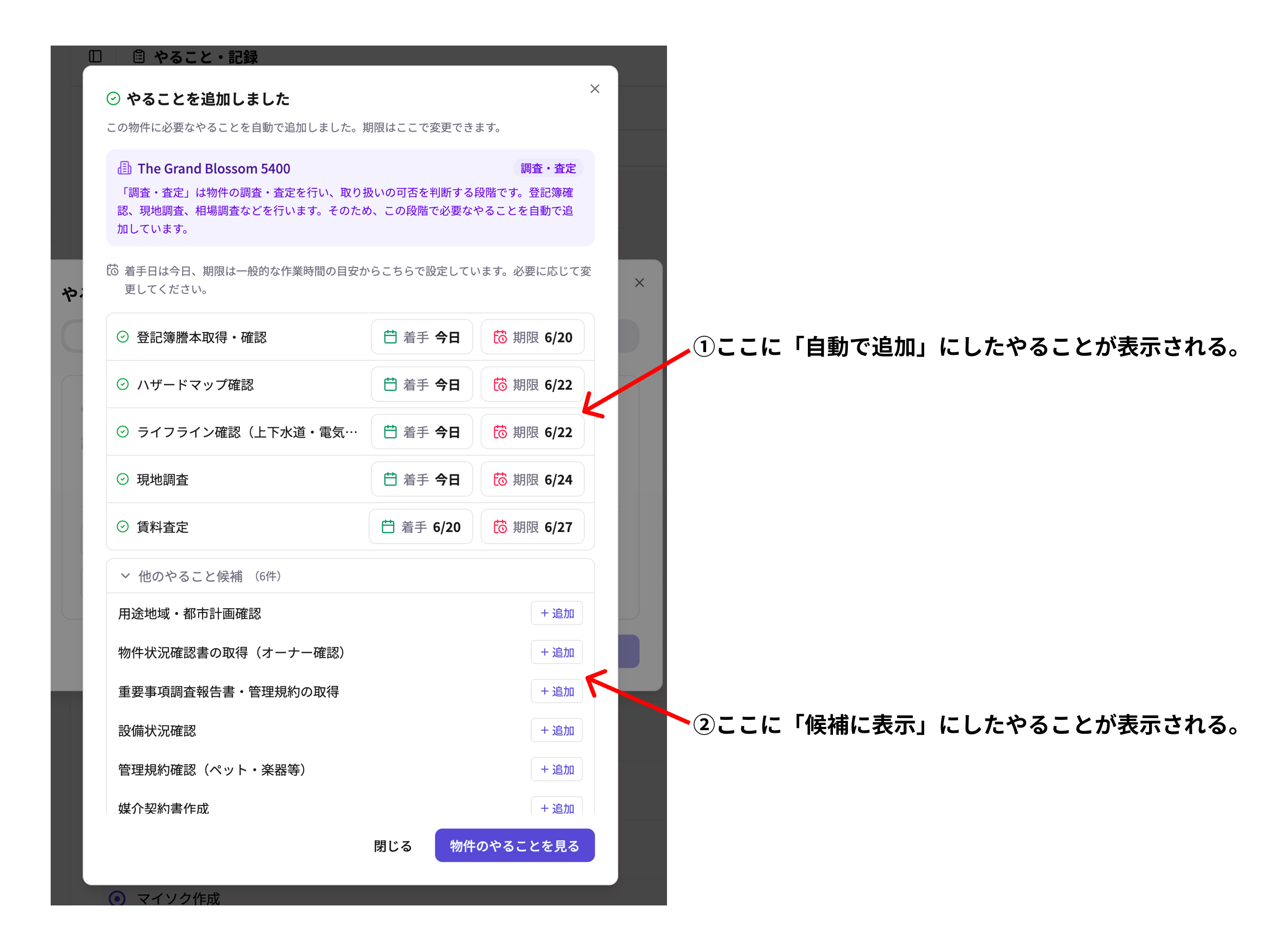
Task: Add 設備状況確認 with 追加 button
Action: pyautogui.click(x=557, y=731)
